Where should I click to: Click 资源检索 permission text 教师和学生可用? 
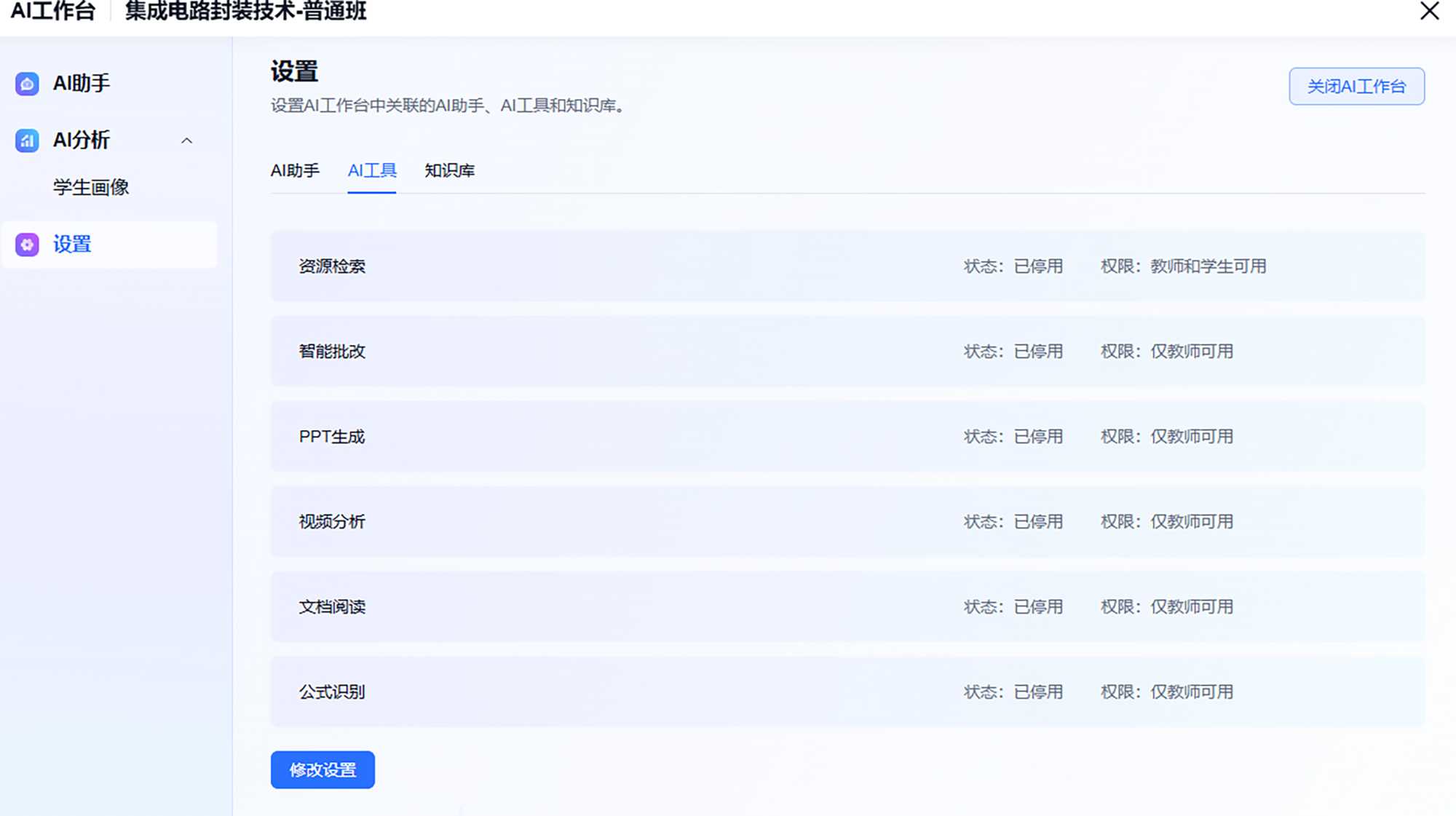[1208, 266]
